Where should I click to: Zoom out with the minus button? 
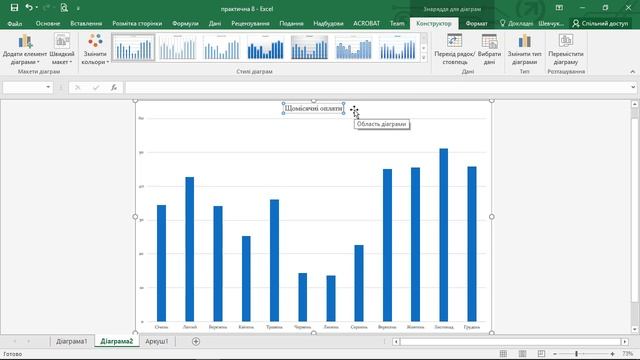pos(555,354)
